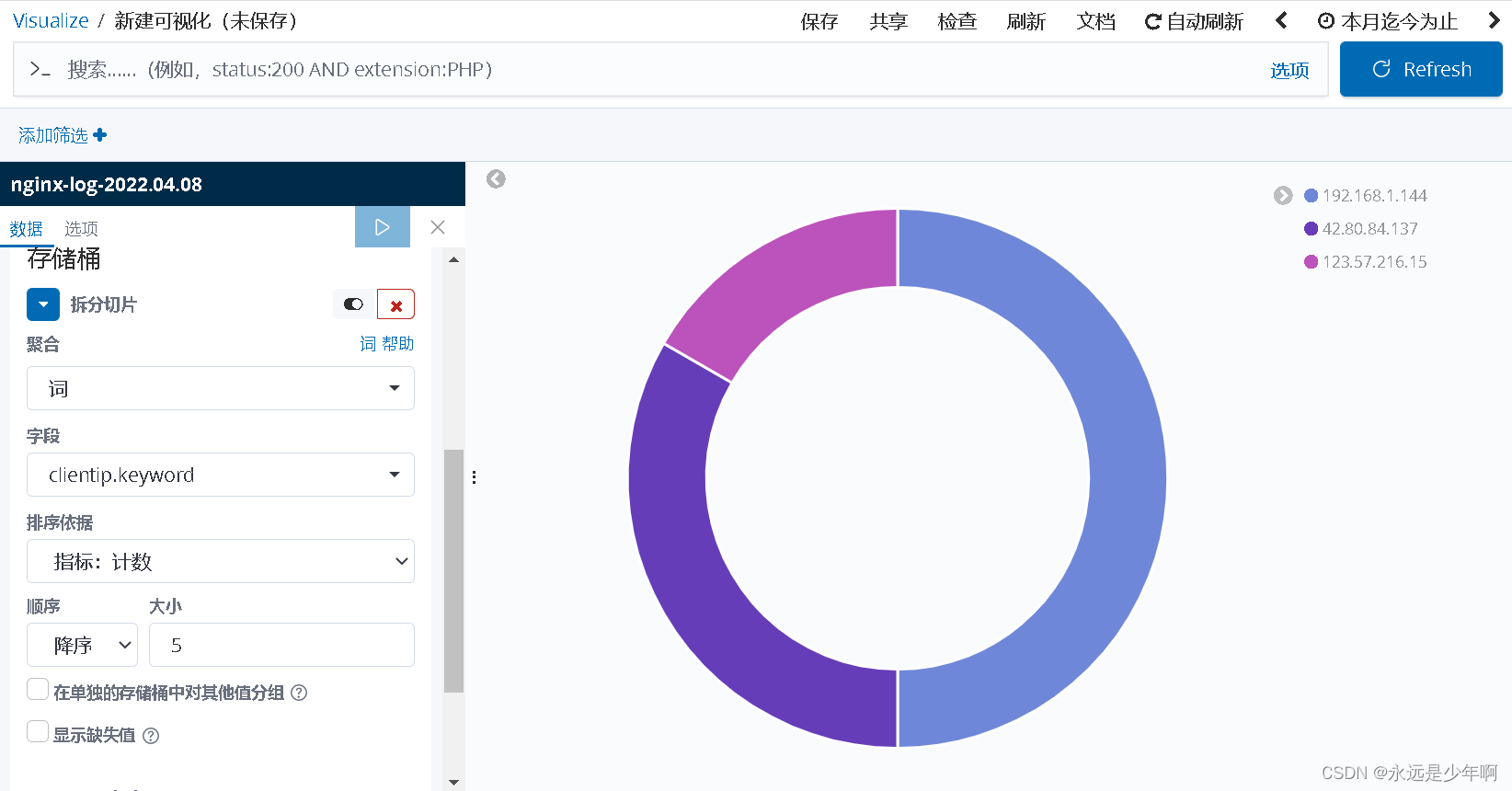The height and width of the screenshot is (791, 1512).
Task: Click legend color dot for 42.80.84.137
Action: coord(1312,229)
